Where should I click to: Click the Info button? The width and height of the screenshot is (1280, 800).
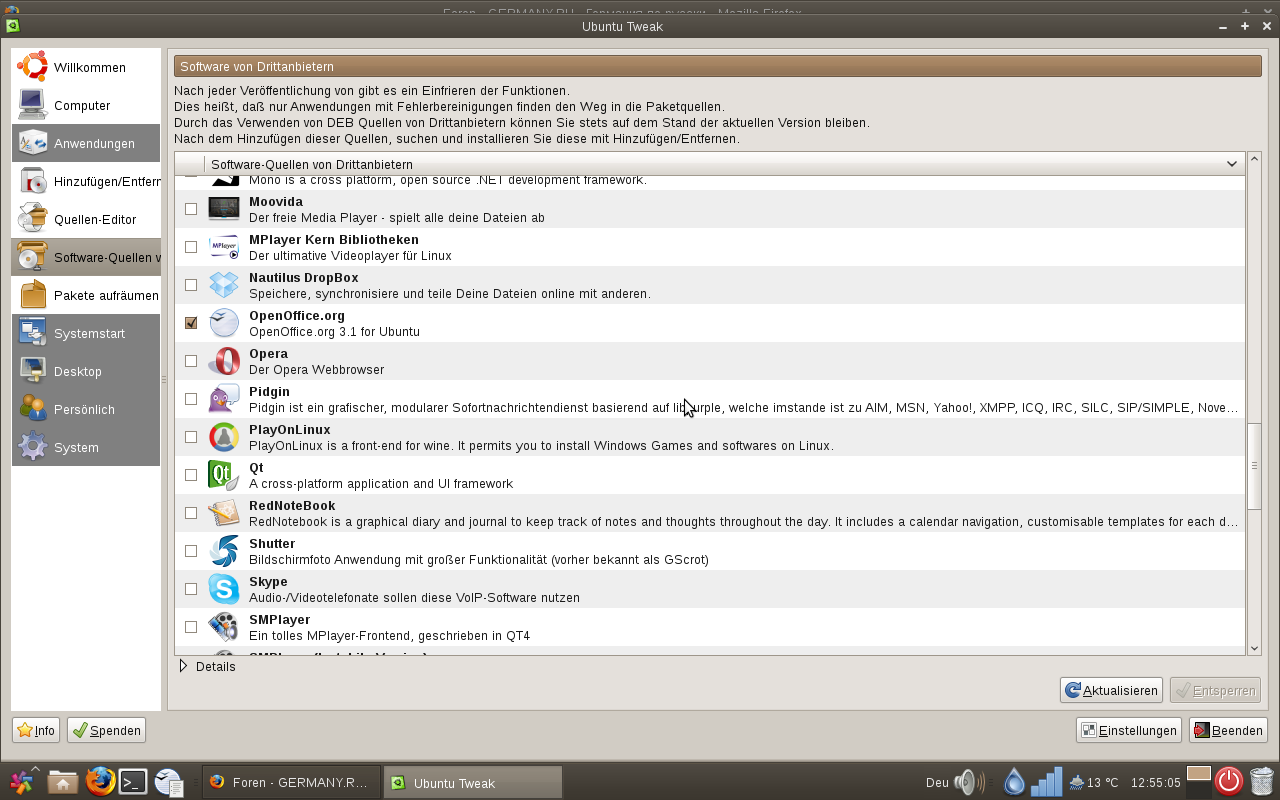tap(36, 730)
